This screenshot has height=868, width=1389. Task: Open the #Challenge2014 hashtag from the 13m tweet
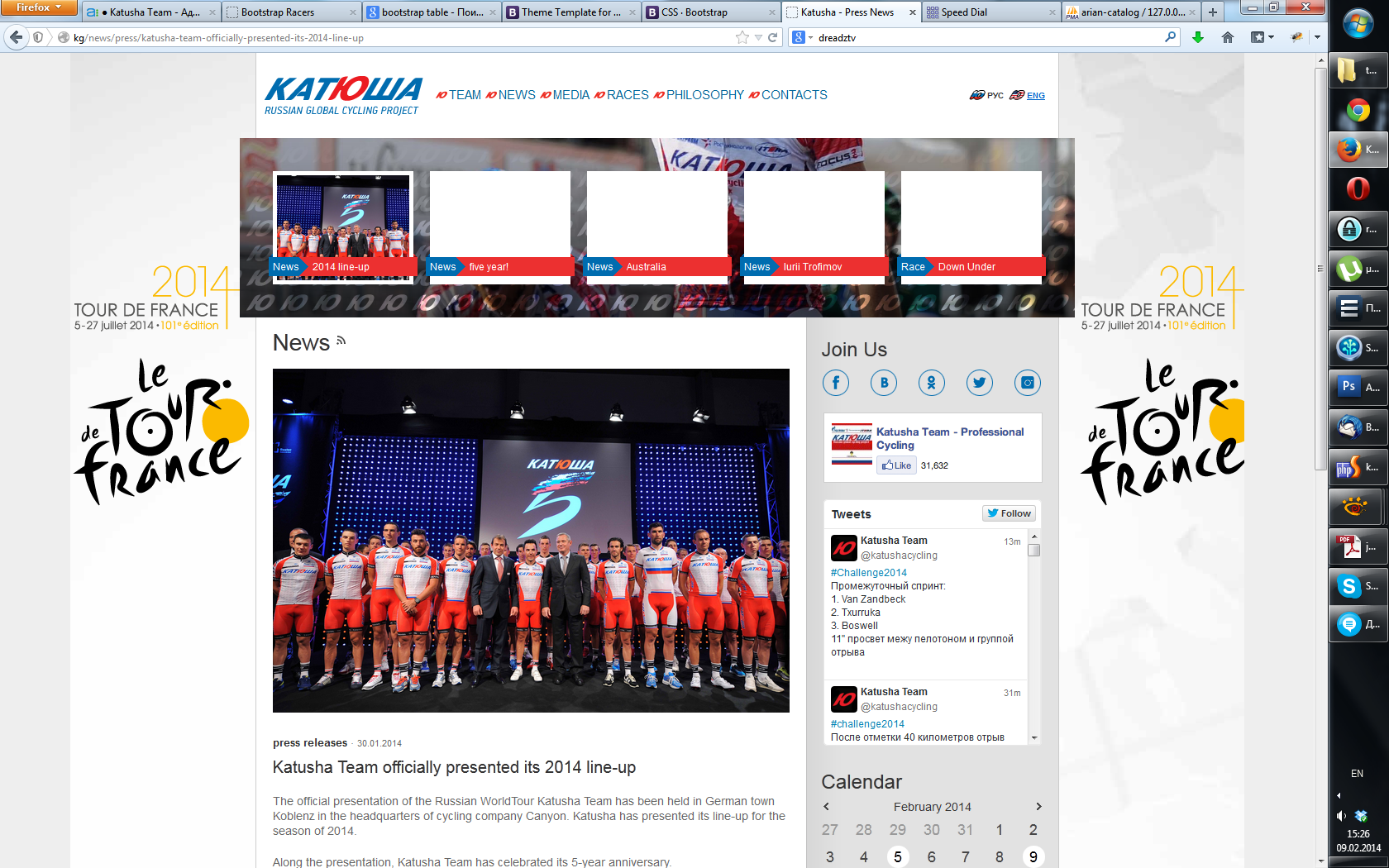[x=869, y=572]
